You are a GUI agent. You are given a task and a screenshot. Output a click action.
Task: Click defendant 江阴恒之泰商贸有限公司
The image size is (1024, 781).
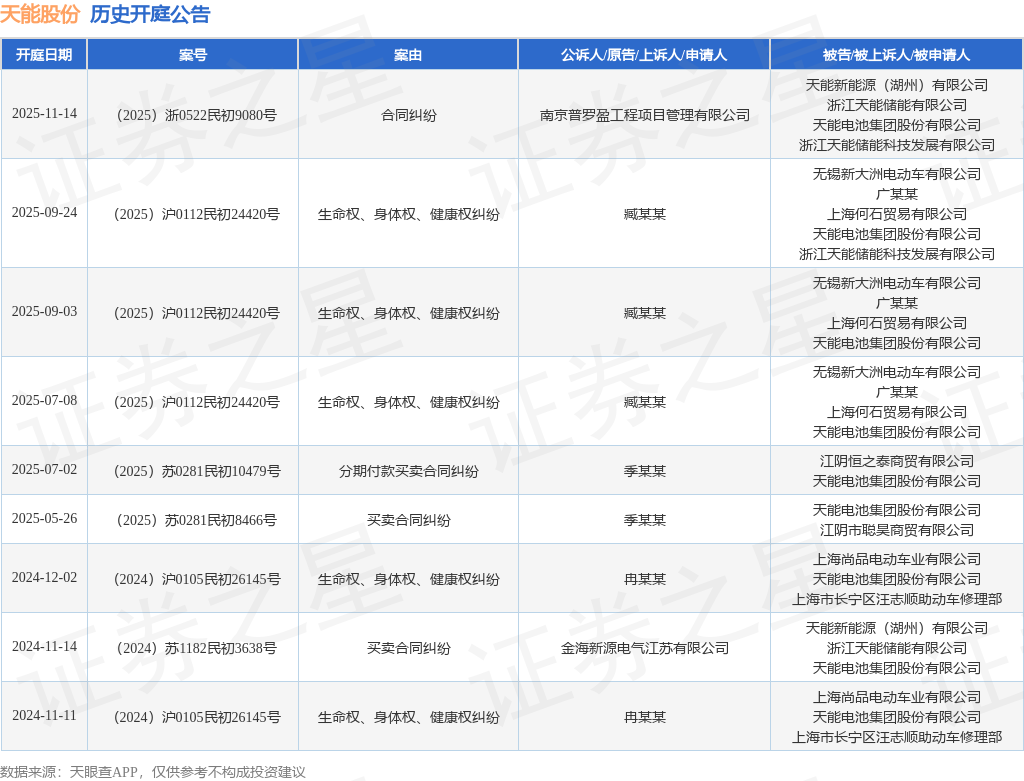pyautogui.click(x=897, y=461)
